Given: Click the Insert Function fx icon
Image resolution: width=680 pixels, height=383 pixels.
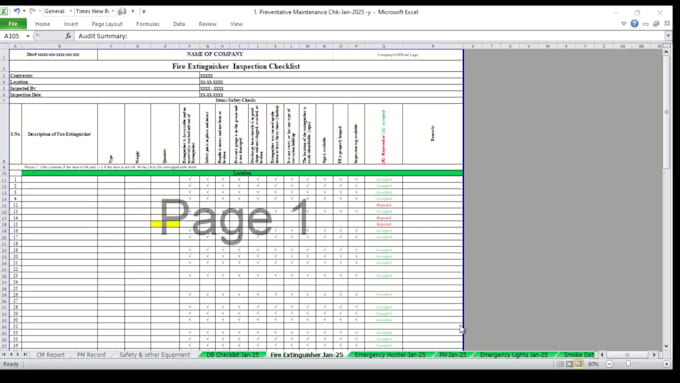Looking at the screenshot, I should tap(69, 36).
